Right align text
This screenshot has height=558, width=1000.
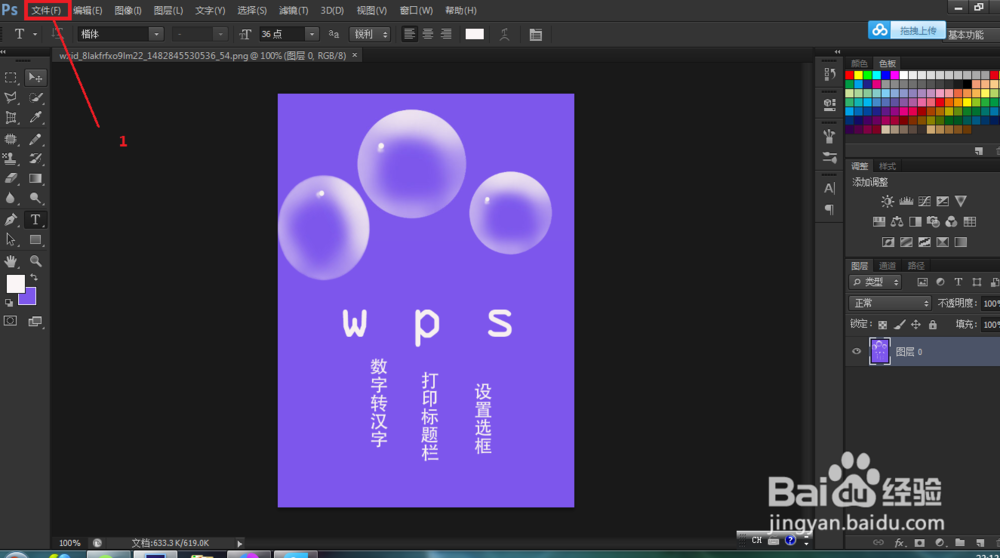[x=446, y=34]
